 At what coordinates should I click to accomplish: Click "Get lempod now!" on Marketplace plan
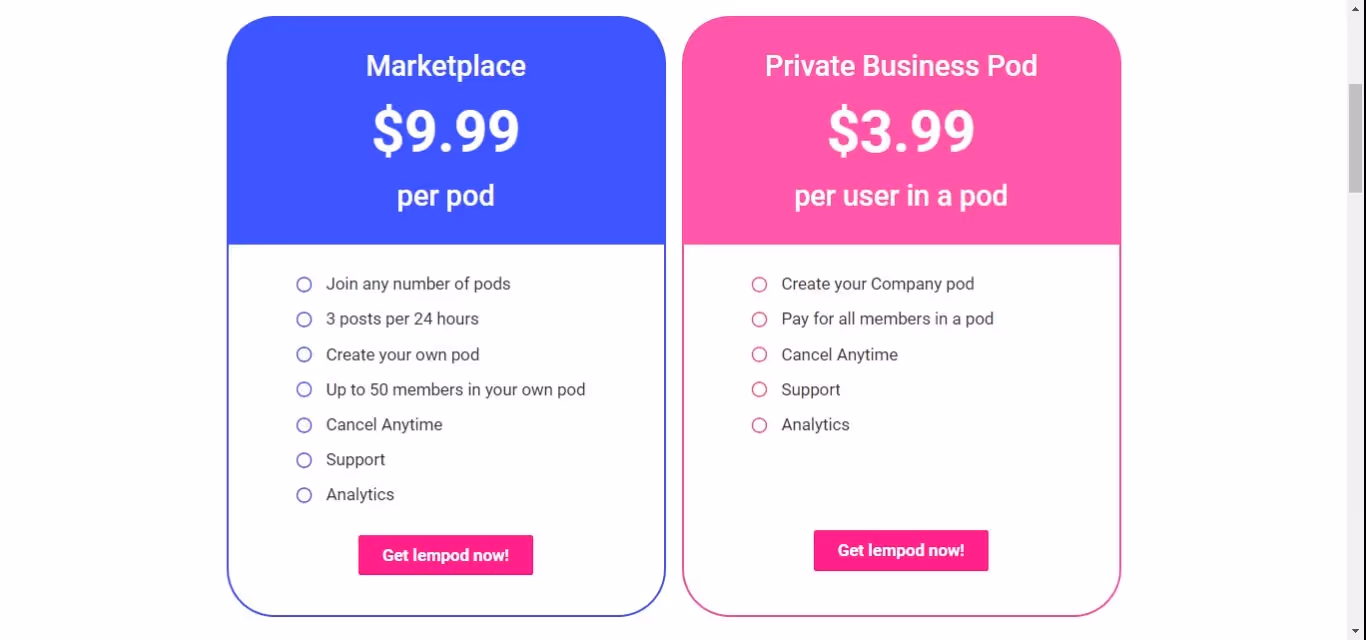[x=445, y=555]
